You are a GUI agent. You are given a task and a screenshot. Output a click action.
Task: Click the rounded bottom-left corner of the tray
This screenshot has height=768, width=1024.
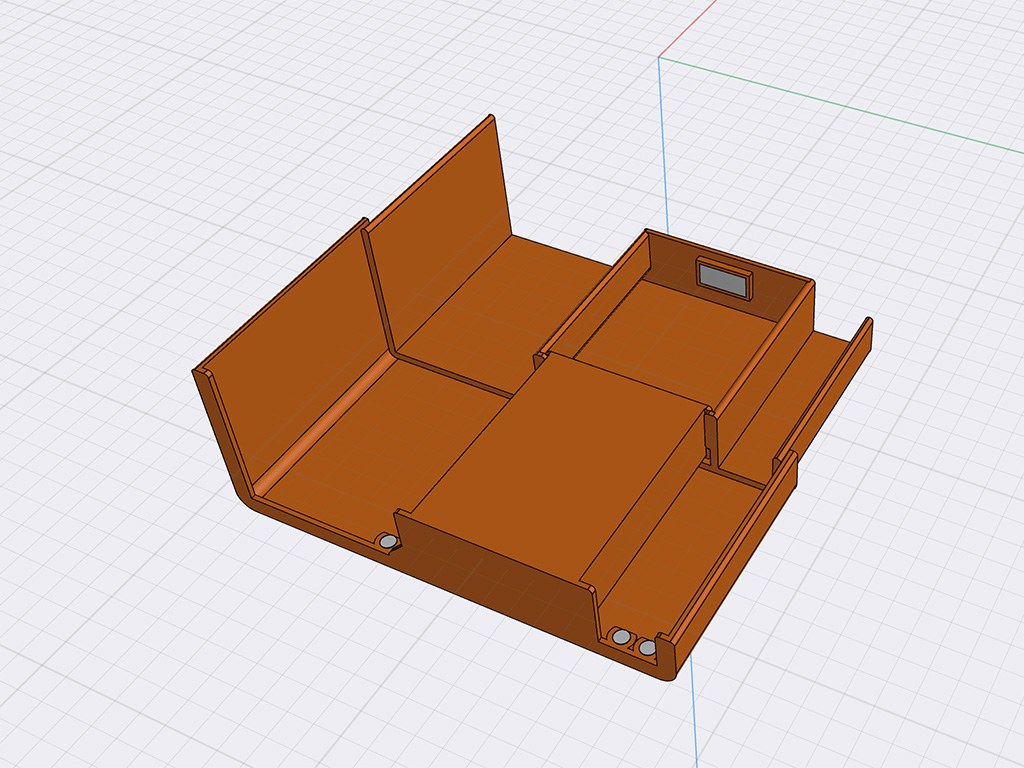pos(246,498)
